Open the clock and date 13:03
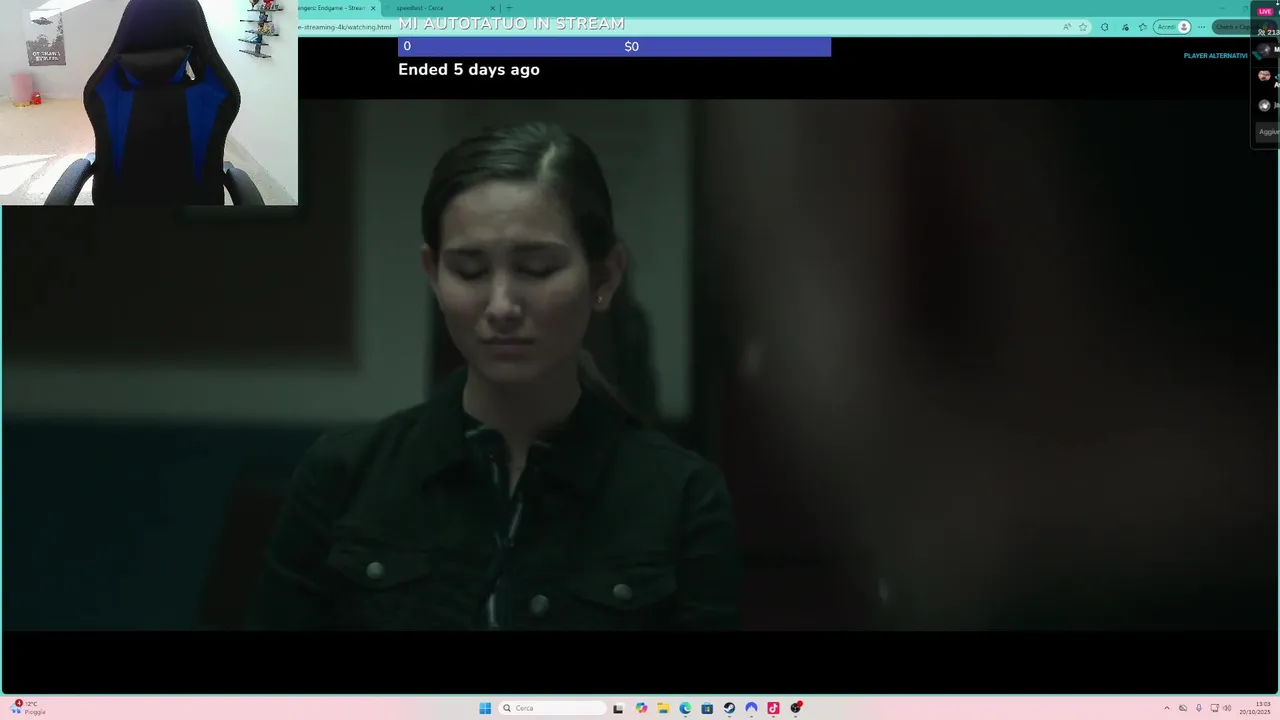This screenshot has width=1280, height=720. (x=1255, y=708)
